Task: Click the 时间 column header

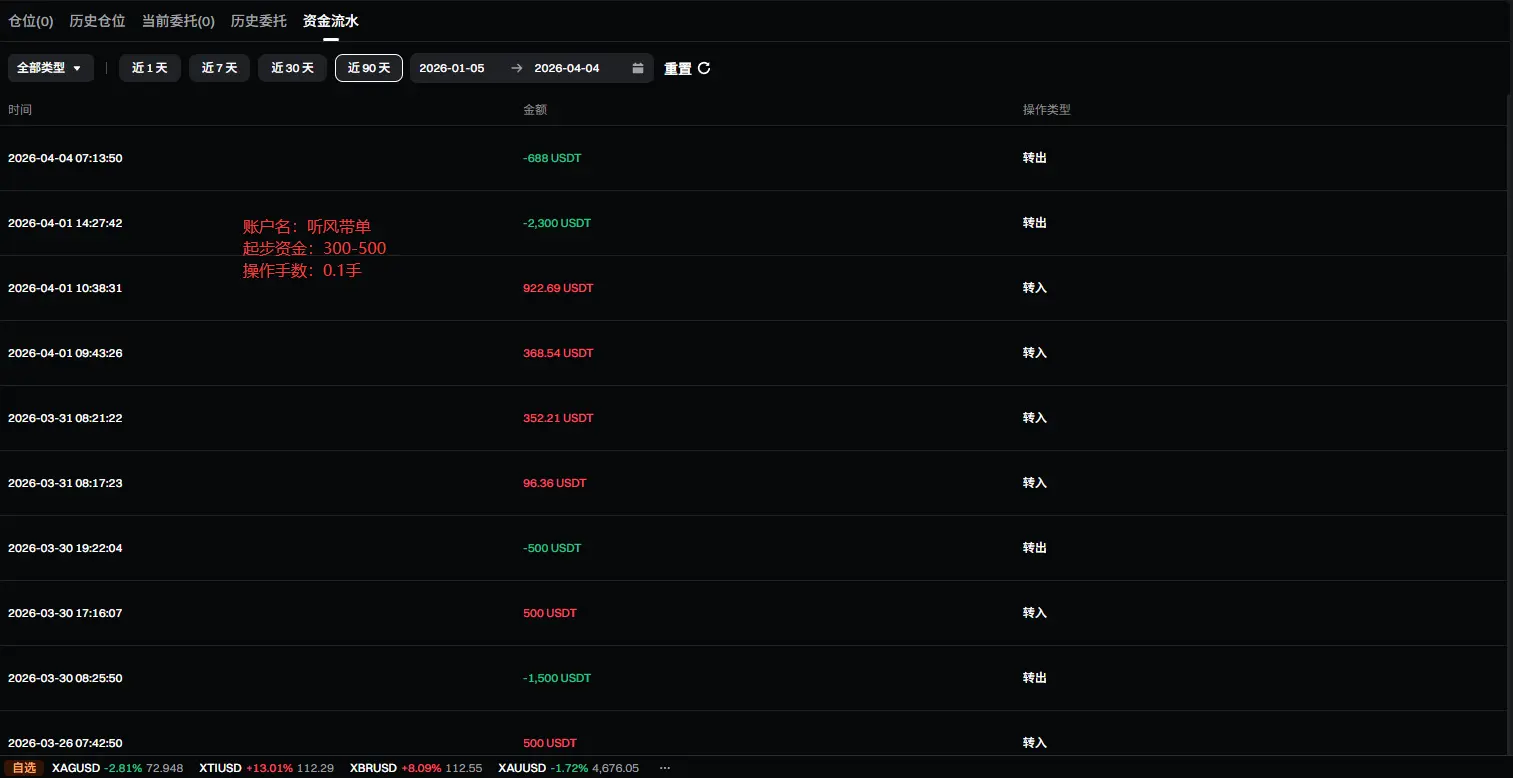Action: (x=20, y=110)
